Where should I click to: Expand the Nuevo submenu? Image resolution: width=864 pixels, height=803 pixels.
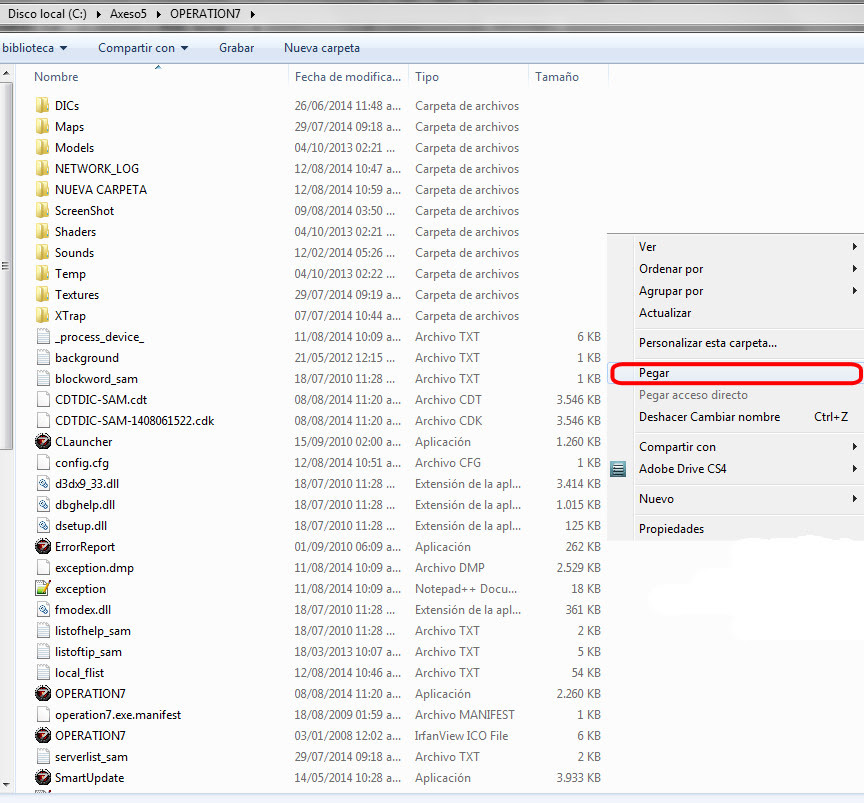click(x=854, y=498)
